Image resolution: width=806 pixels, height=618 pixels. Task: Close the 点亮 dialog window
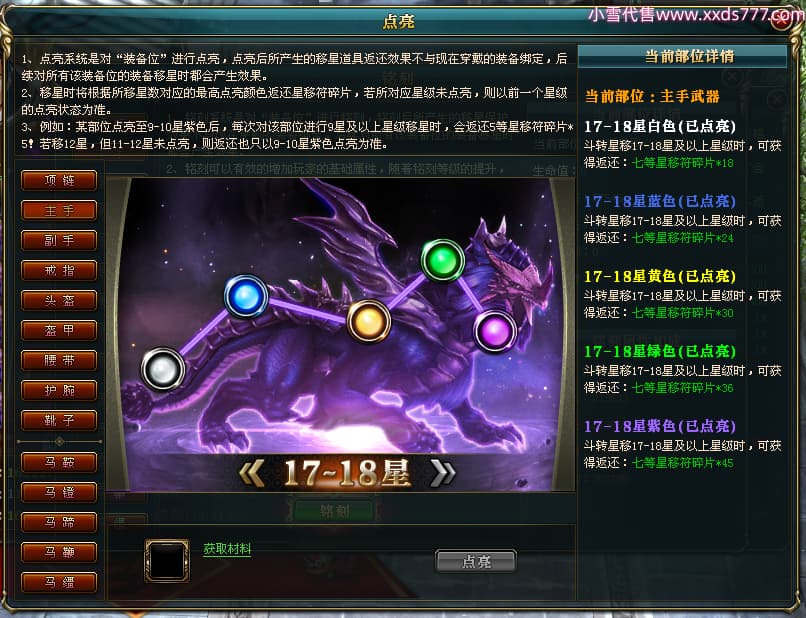click(x=782, y=20)
